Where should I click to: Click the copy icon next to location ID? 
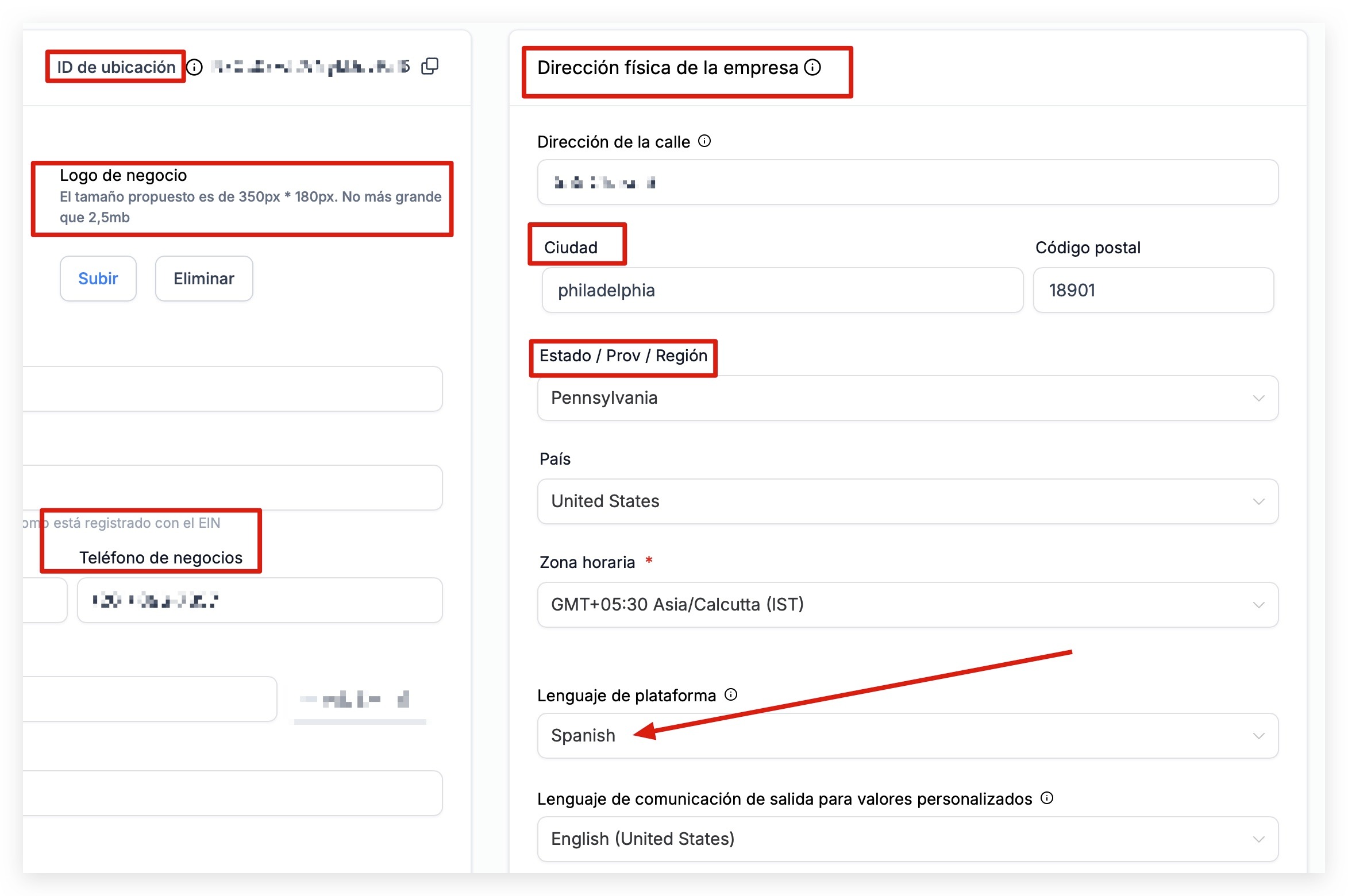pos(430,67)
